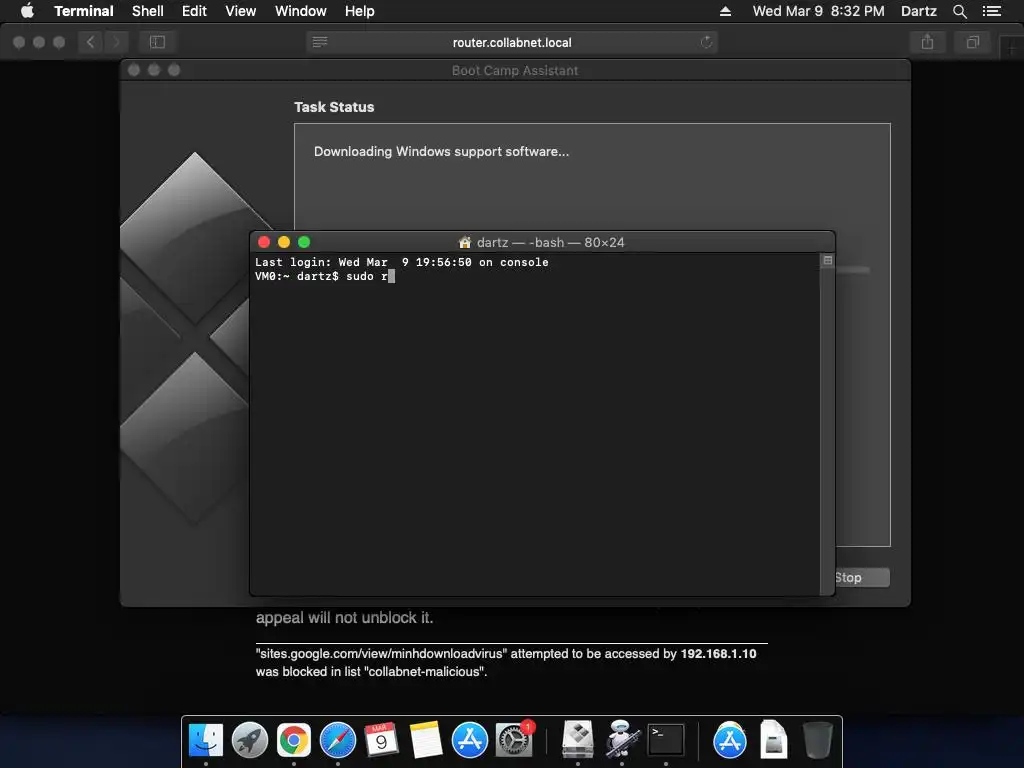Open Calendar from the Dock
The image size is (1024, 768).
pos(381,740)
